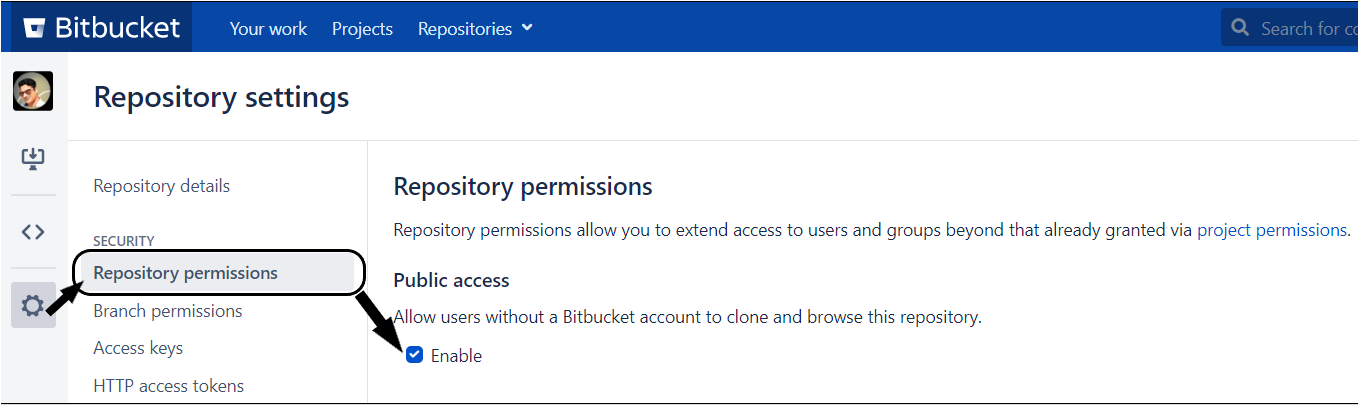Select Repository details in settings sidebar
This screenshot has height=406, width=1359.
pyautogui.click(x=162, y=186)
